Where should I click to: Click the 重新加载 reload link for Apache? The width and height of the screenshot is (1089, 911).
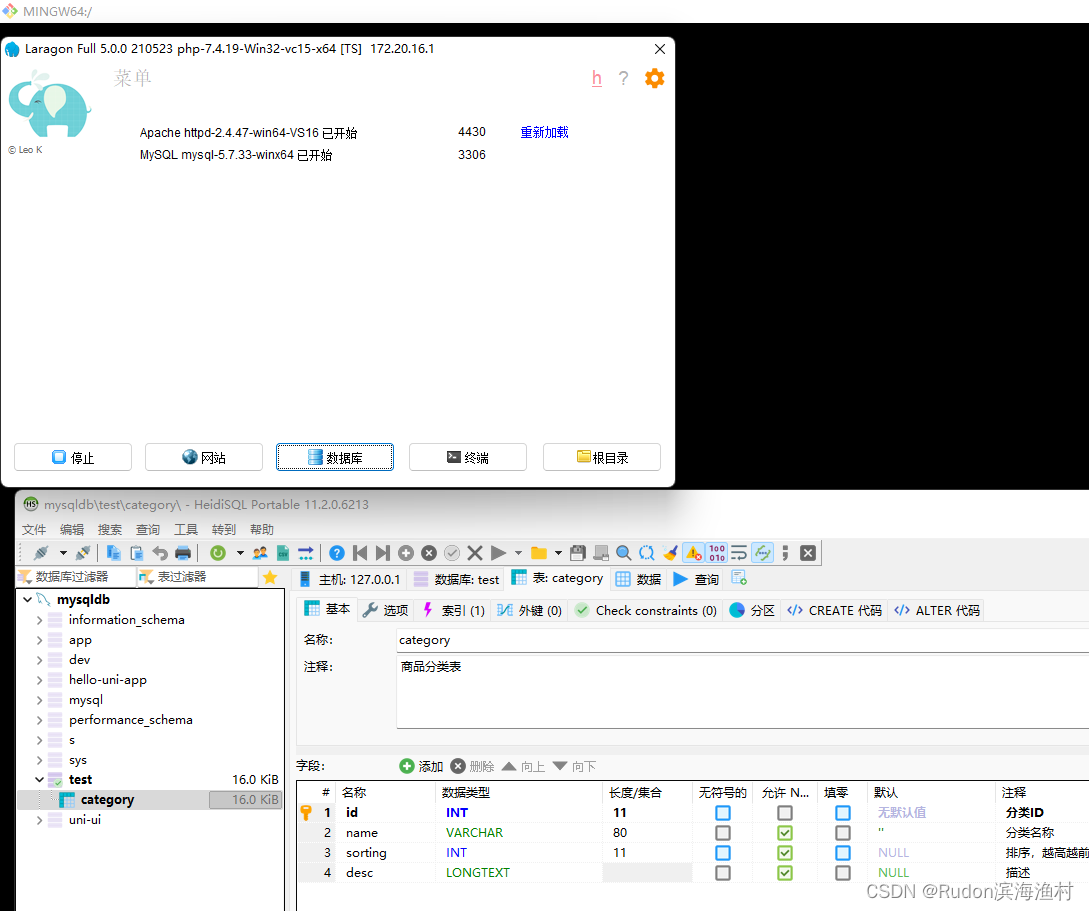click(x=544, y=132)
